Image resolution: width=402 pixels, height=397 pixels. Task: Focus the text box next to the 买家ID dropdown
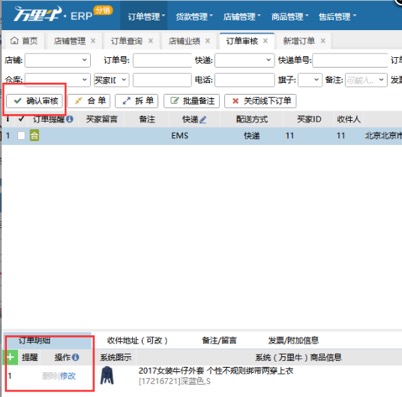click(x=162, y=80)
